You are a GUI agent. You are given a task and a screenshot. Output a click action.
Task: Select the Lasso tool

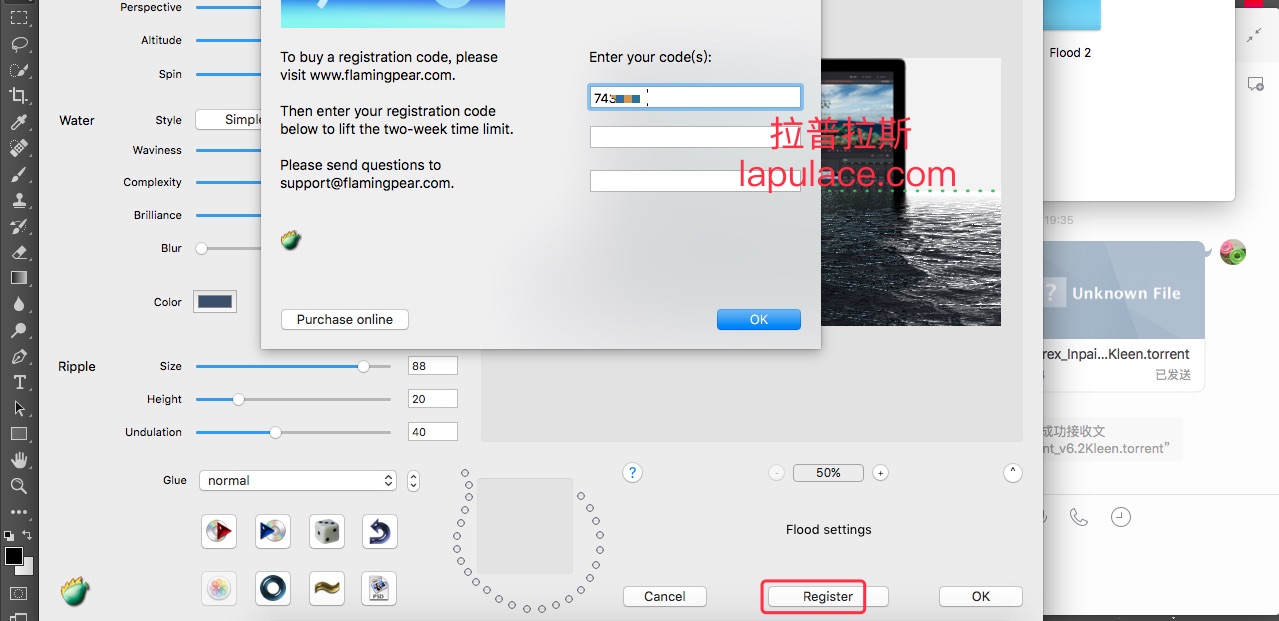pyautogui.click(x=19, y=44)
